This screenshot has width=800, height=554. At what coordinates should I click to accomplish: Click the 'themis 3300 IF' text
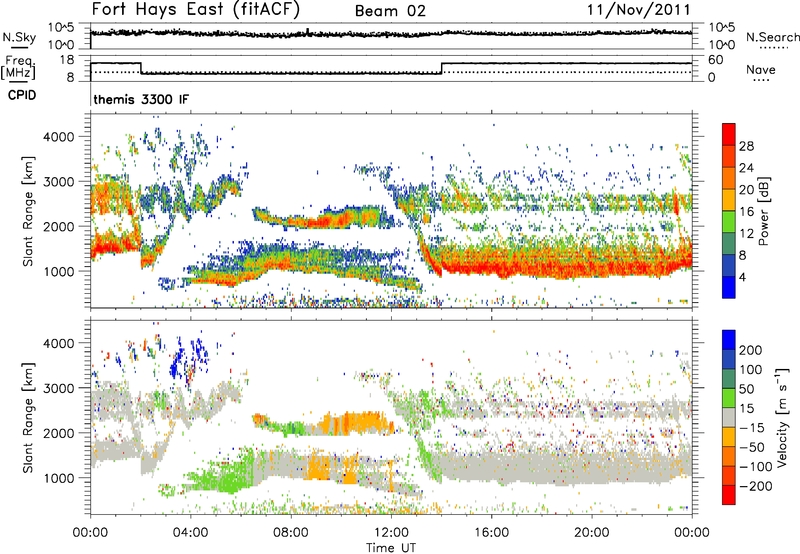[141, 99]
